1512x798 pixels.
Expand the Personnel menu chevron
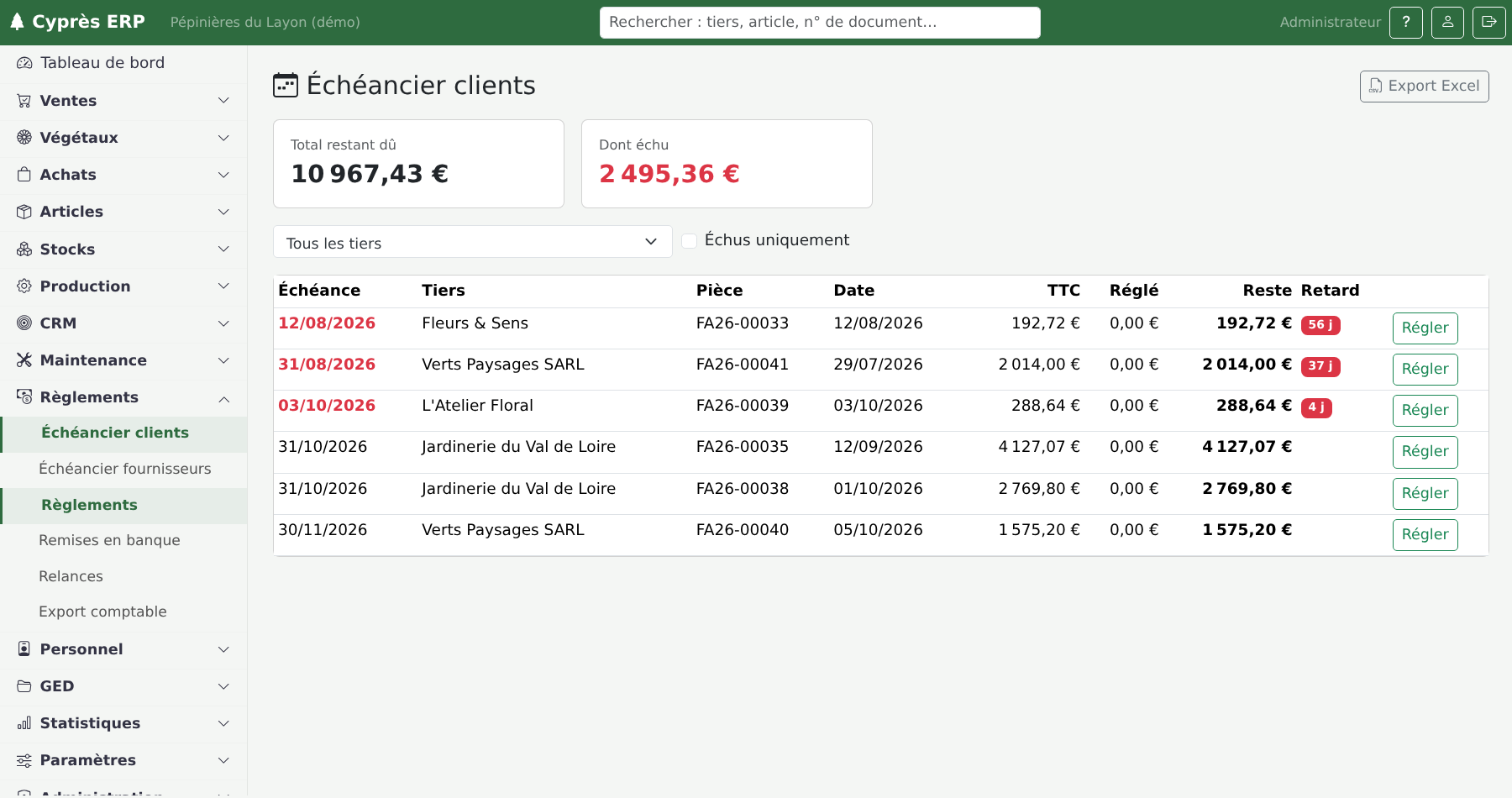point(223,649)
